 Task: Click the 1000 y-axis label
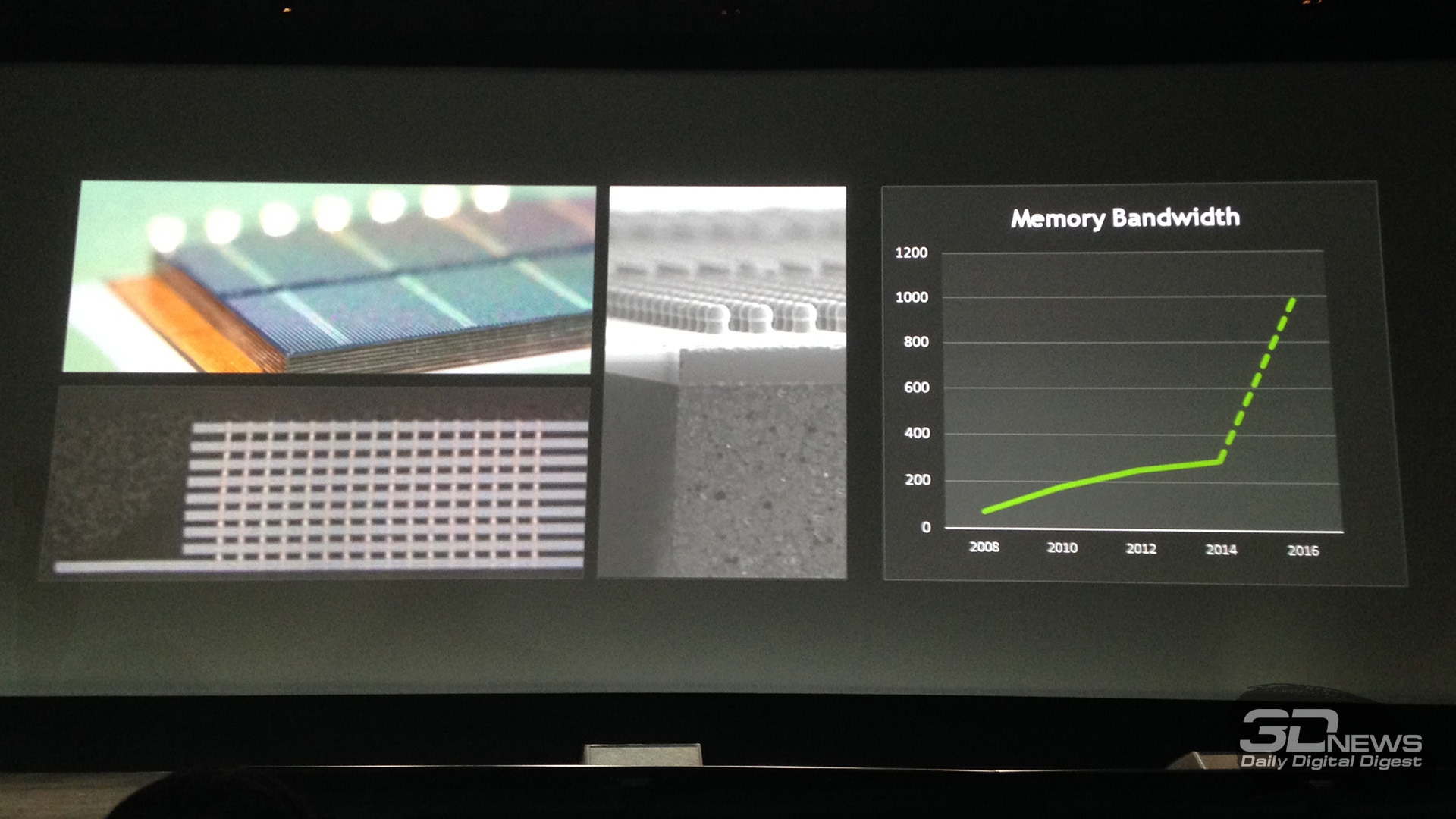click(x=911, y=297)
